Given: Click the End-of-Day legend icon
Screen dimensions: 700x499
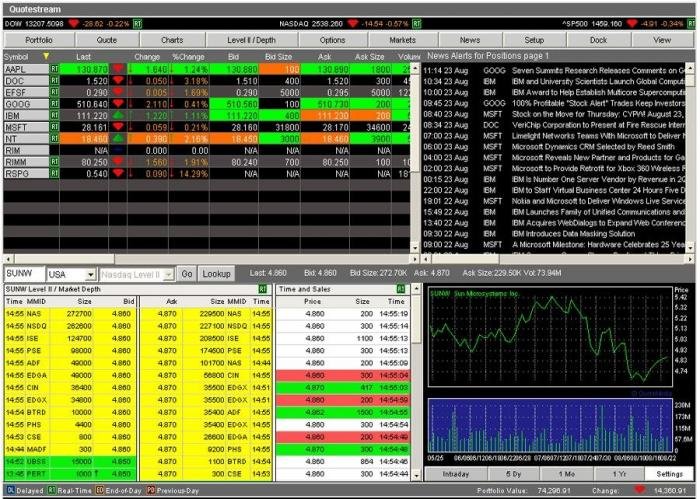Looking at the screenshot, I should pos(100,490).
